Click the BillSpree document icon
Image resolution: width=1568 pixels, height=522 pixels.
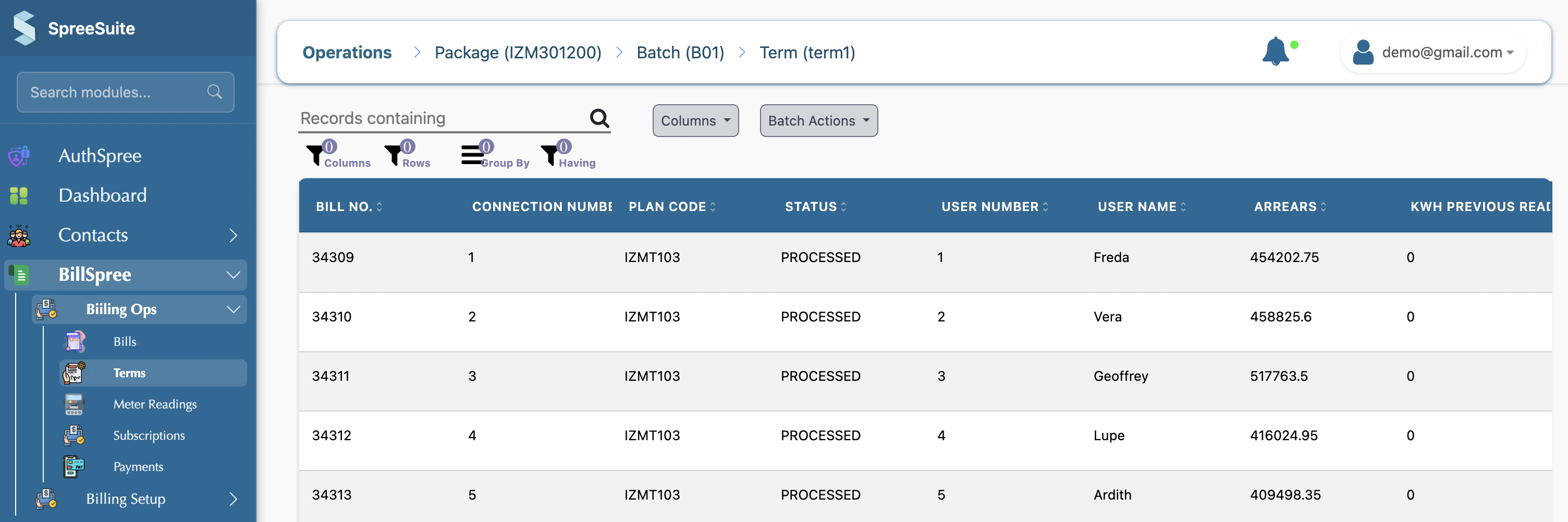pos(19,275)
